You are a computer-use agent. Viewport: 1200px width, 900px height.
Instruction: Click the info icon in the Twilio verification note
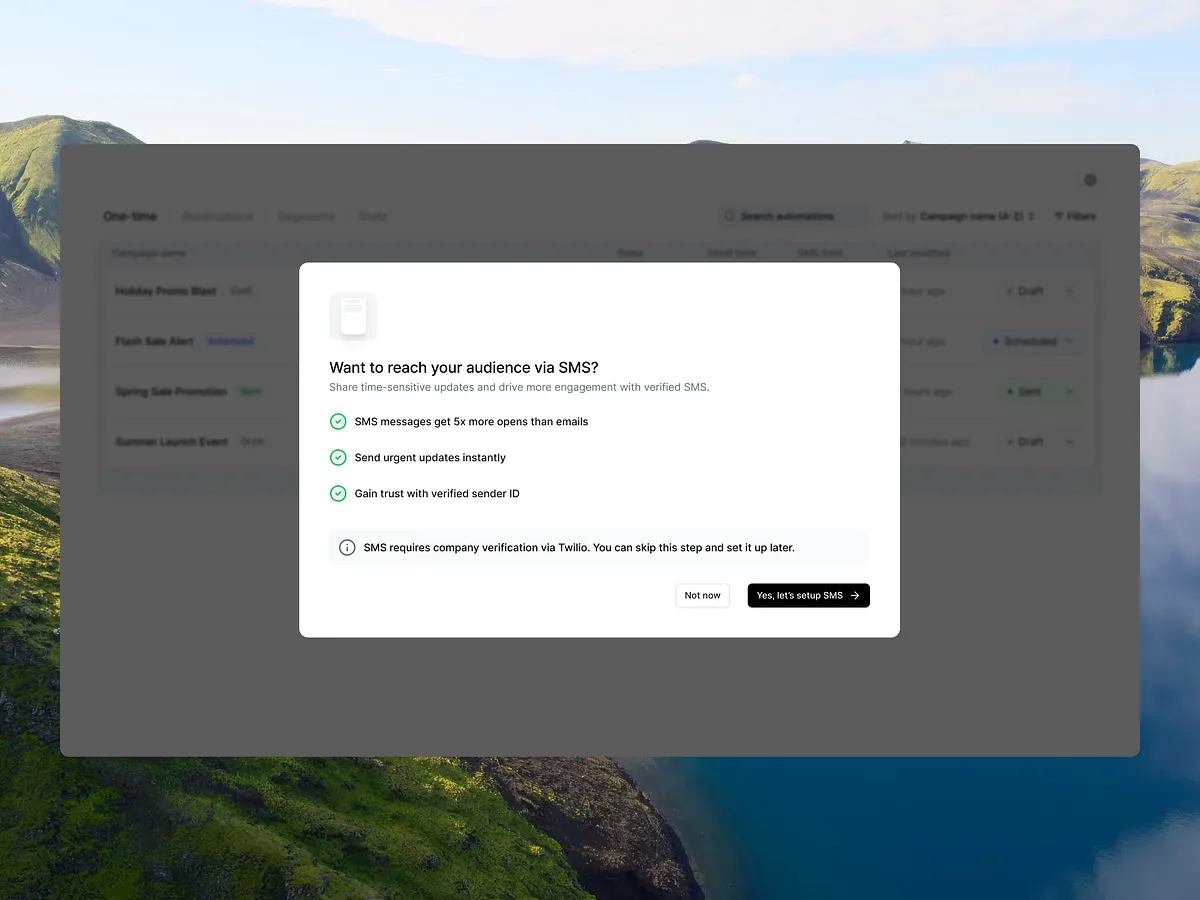(347, 547)
